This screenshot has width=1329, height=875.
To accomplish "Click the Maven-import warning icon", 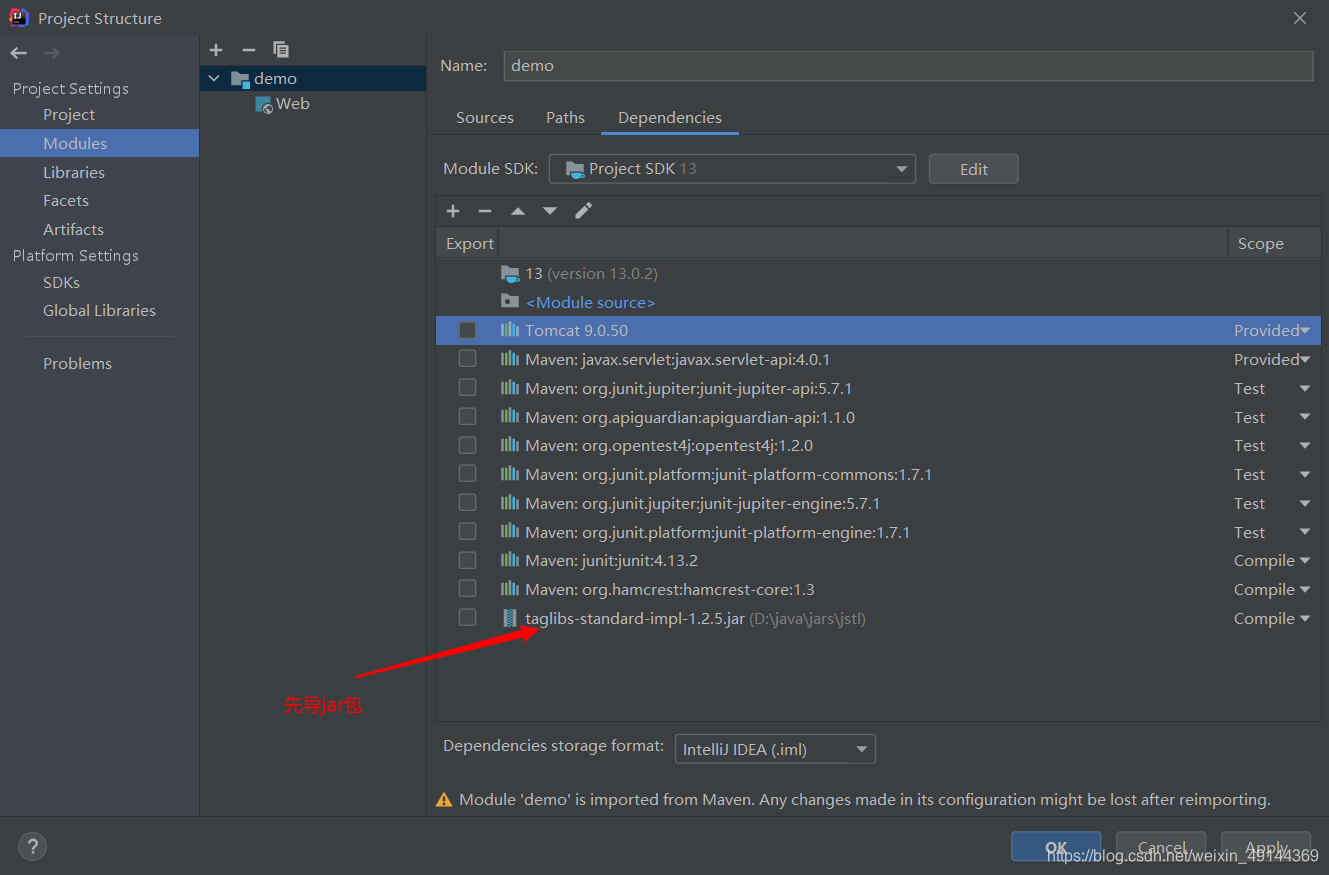I will tap(444, 800).
